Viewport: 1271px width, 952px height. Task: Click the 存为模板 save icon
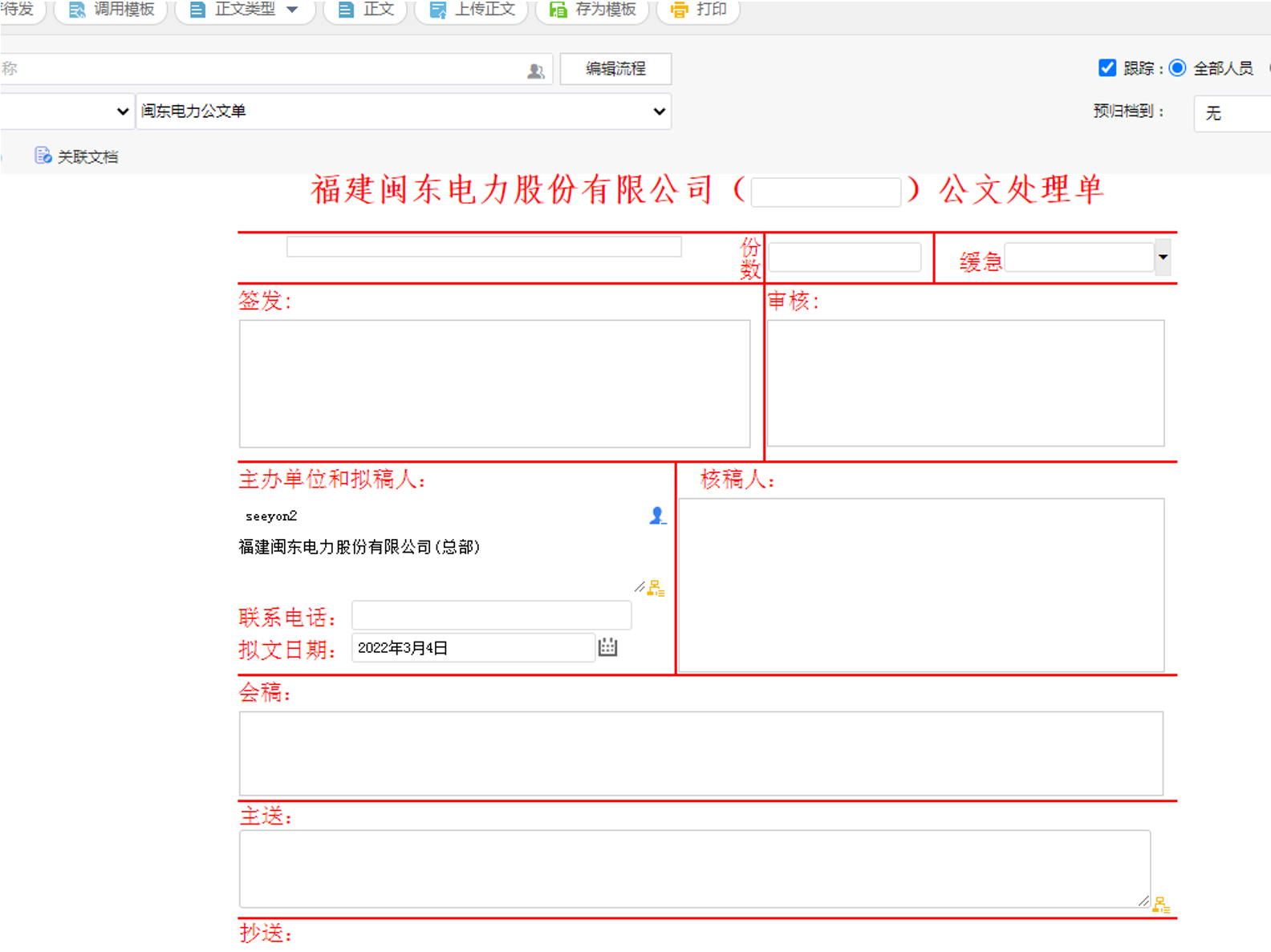pyautogui.click(x=558, y=10)
